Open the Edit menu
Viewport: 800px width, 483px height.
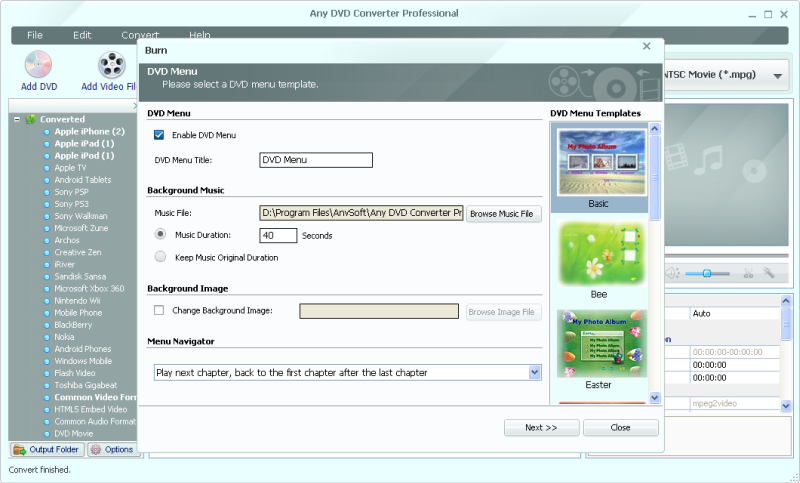click(82, 35)
